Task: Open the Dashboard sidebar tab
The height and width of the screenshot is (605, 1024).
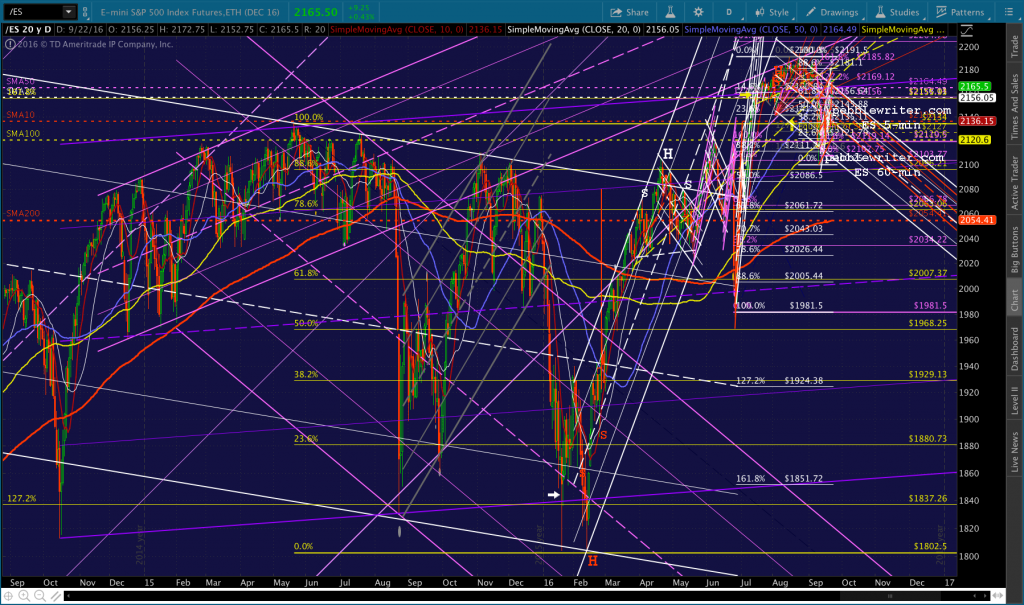Action: (1015, 349)
